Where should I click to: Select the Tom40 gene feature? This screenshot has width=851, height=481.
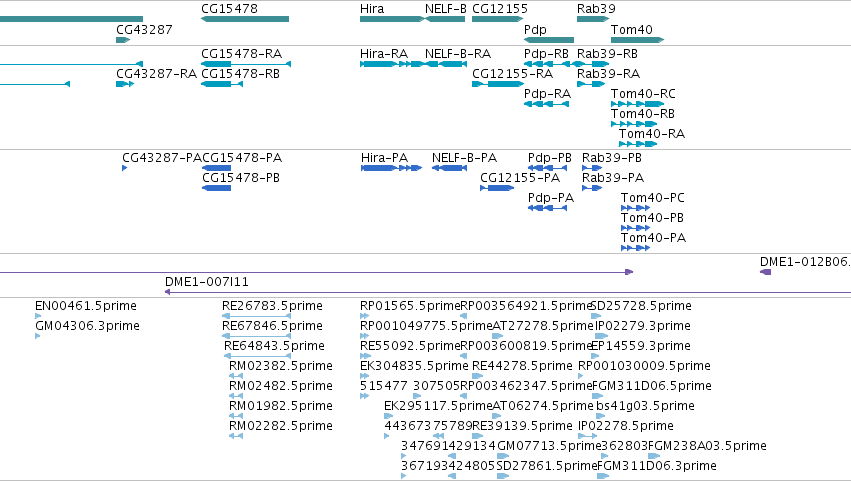637,40
